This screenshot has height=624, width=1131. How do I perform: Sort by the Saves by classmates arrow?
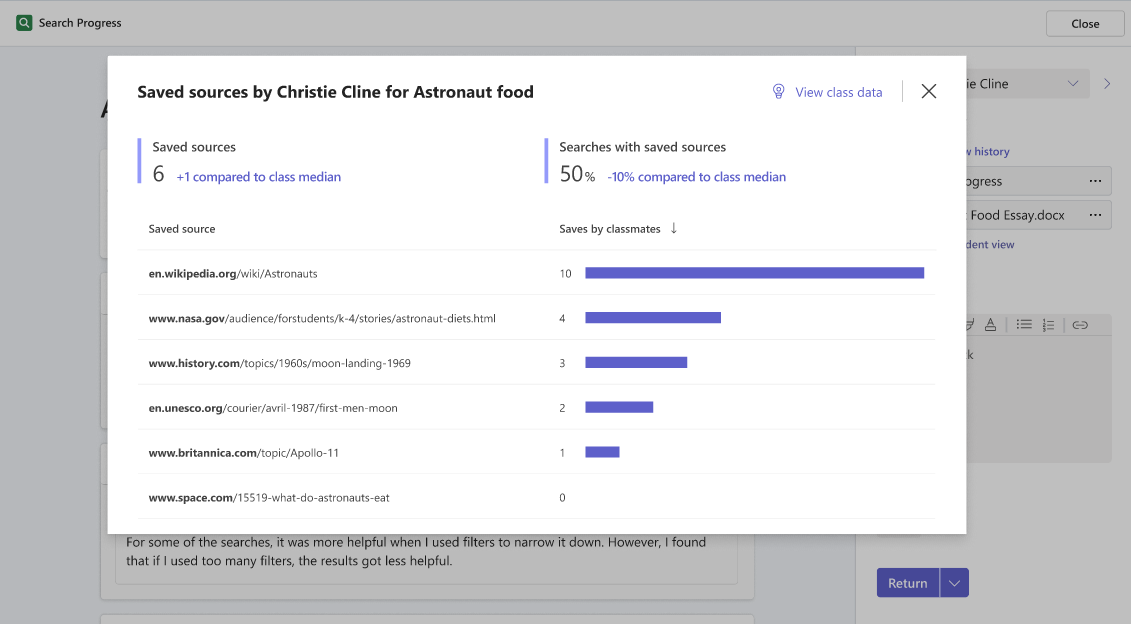(674, 229)
